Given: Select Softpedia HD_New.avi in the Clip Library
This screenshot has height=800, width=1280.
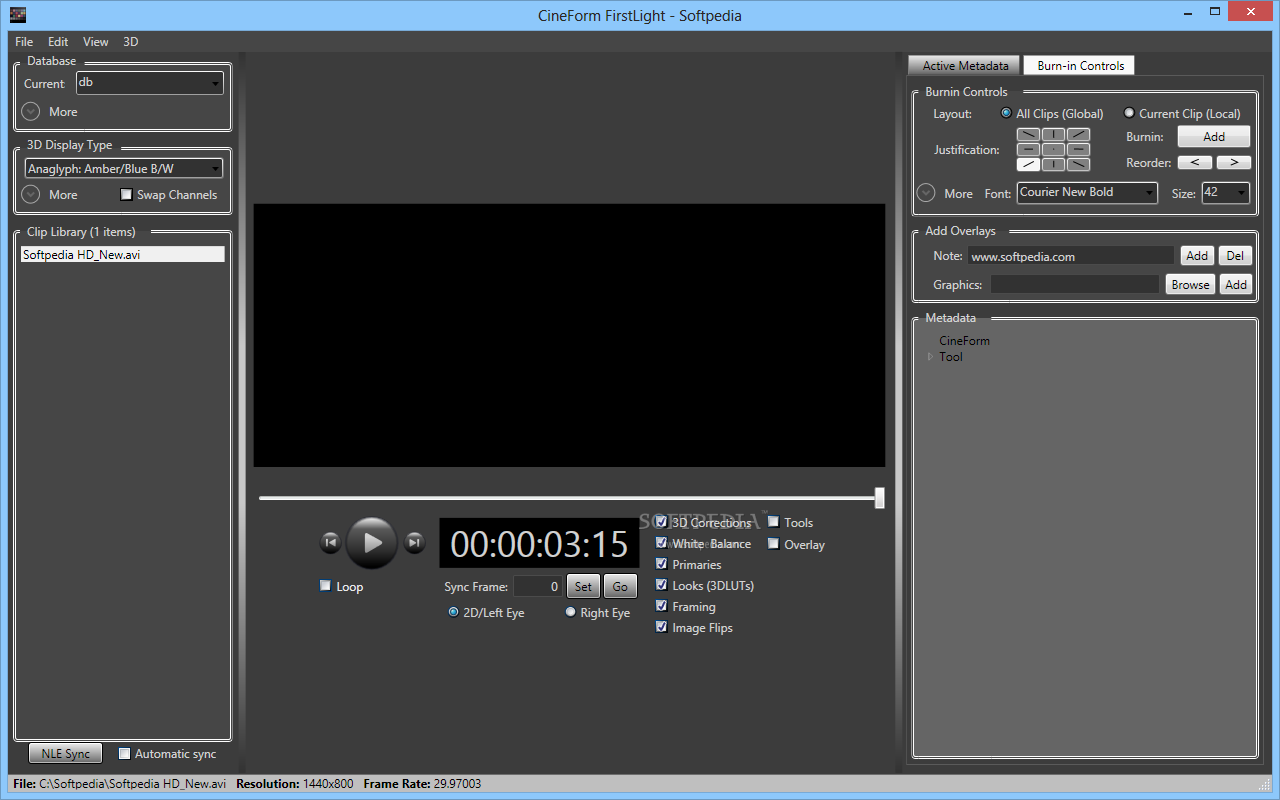Looking at the screenshot, I should [123, 254].
